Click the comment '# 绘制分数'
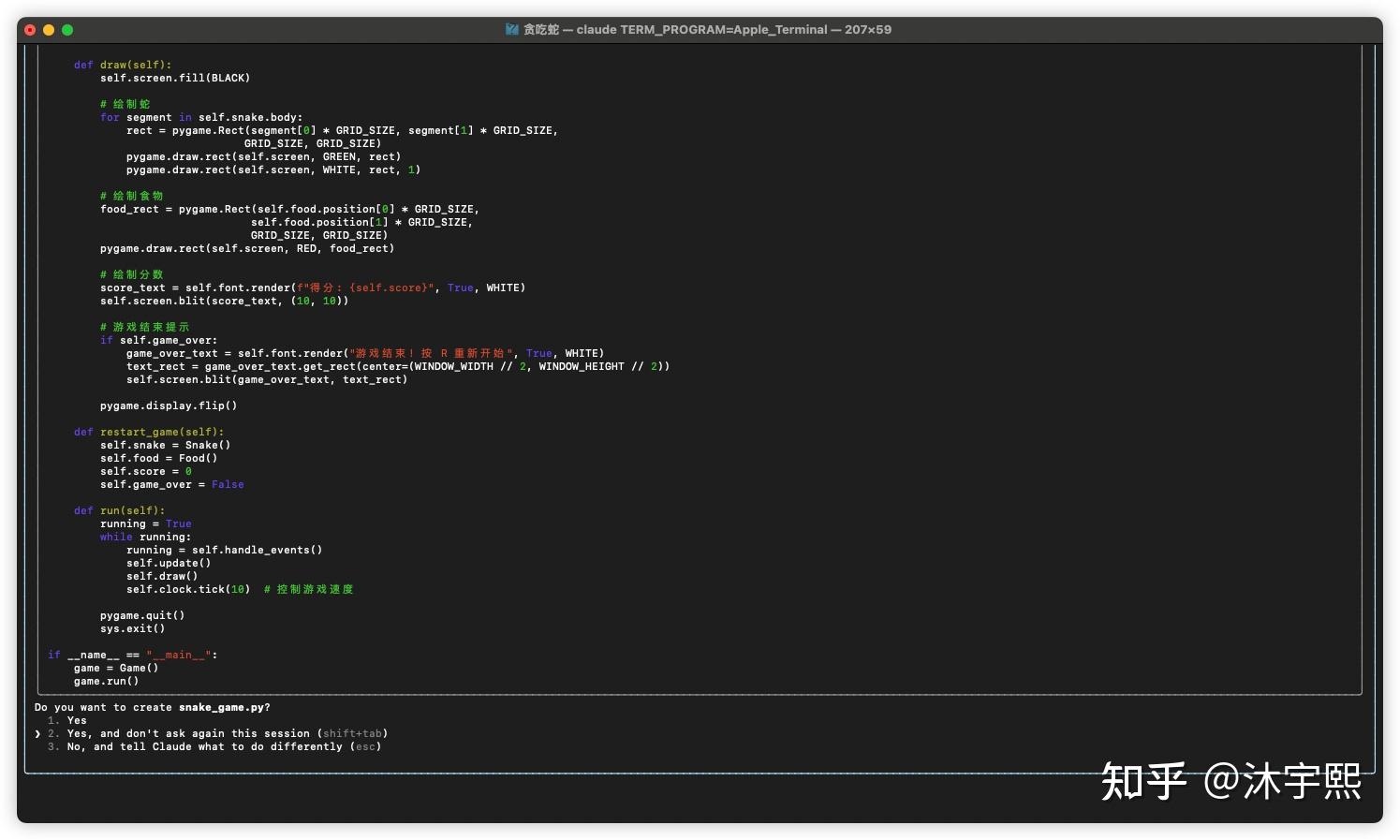Image resolution: width=1400 pixels, height=840 pixels. coord(131,274)
